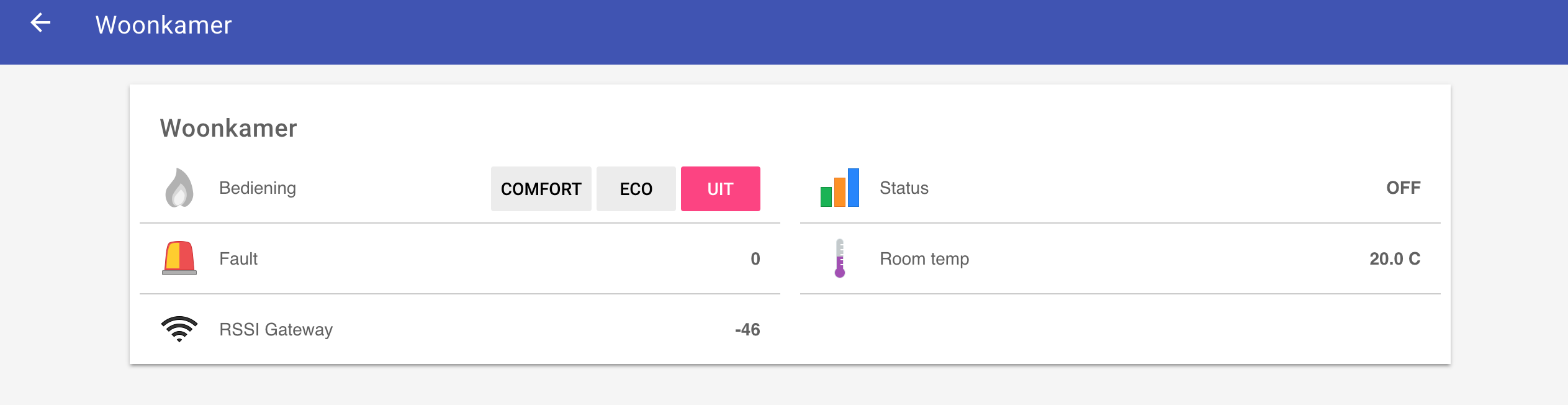Select the ECO mode button
This screenshot has height=405, width=1568.
click(636, 189)
